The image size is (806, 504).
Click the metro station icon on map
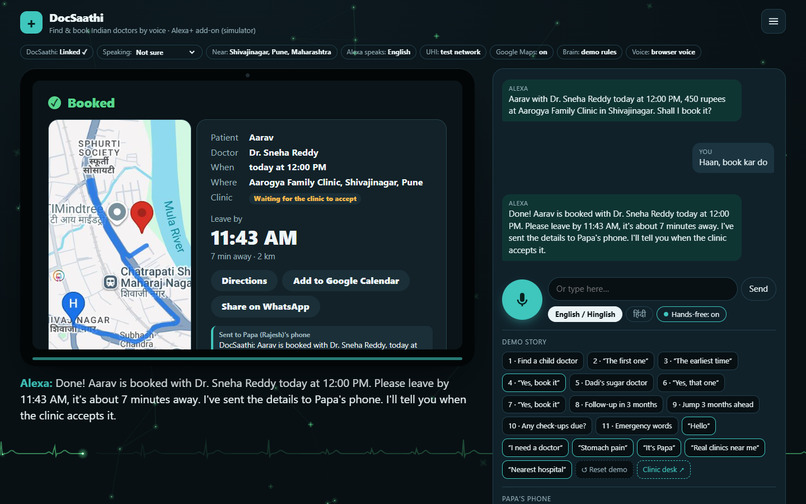click(x=111, y=282)
